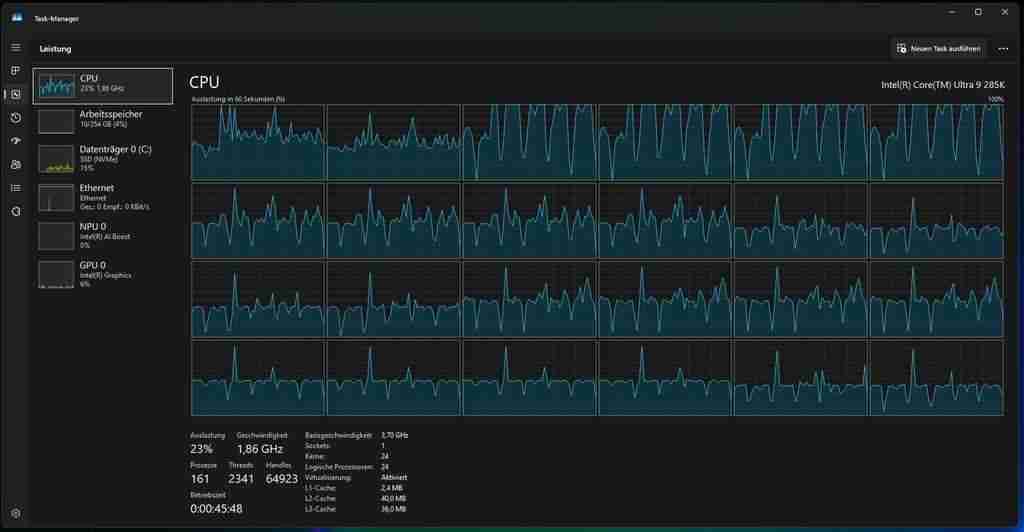Click the 161 Prozesse value
1024x532 pixels.
click(x=200, y=479)
